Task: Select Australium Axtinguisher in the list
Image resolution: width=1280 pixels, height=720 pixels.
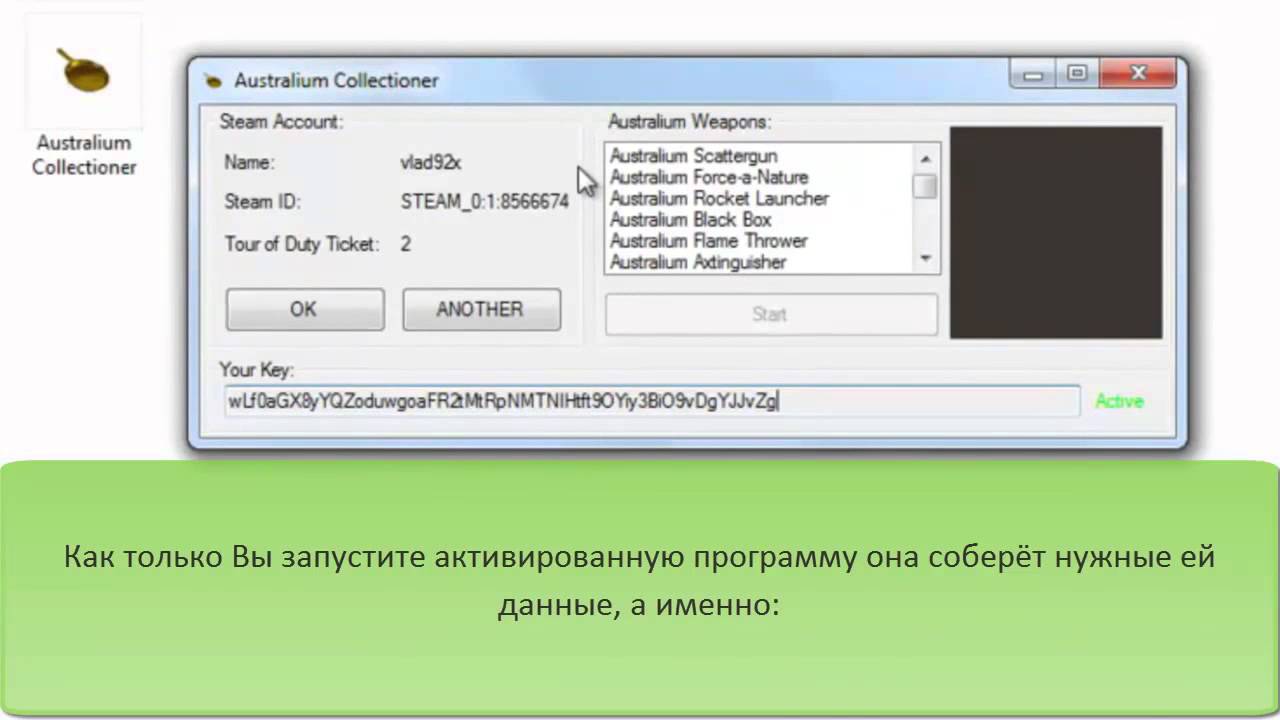Action: coord(758,261)
